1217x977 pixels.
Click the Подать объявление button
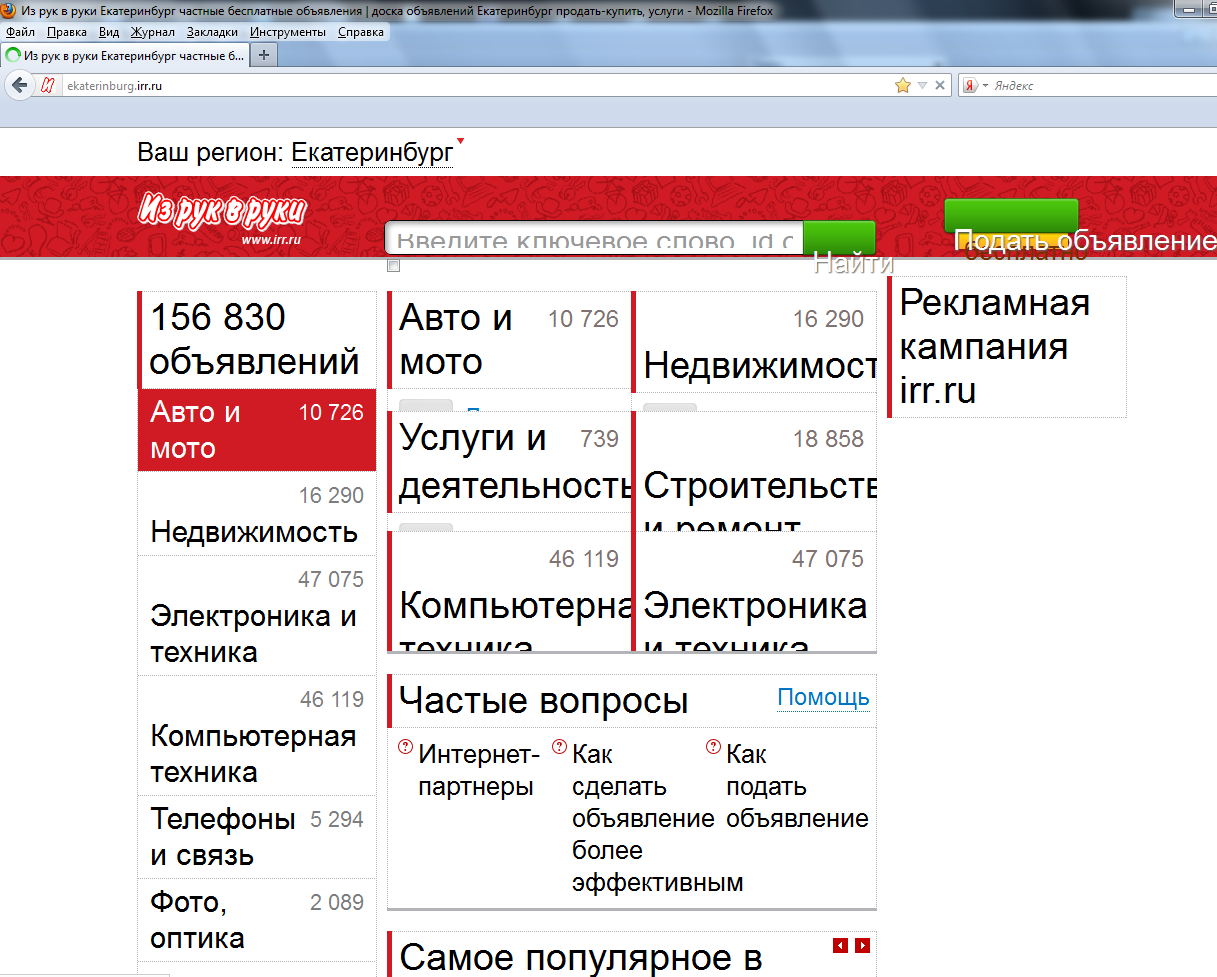(x=1011, y=218)
